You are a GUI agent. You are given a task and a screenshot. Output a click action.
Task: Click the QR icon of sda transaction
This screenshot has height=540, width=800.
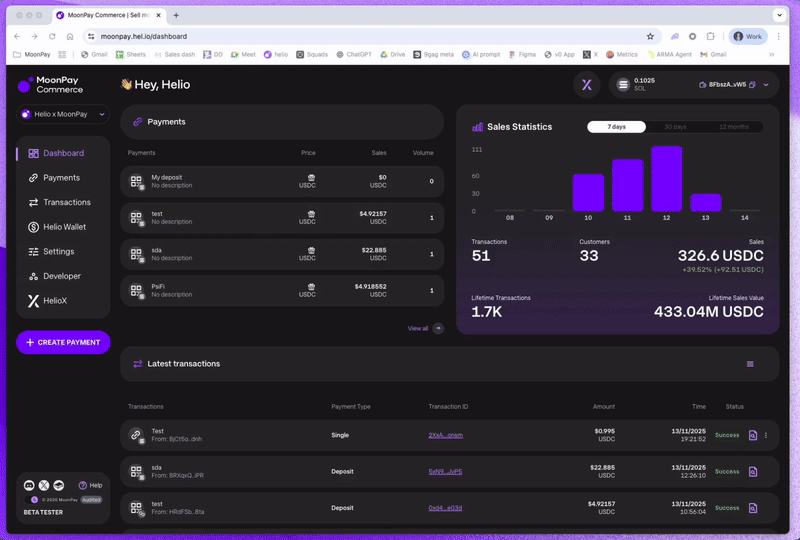pos(136,472)
